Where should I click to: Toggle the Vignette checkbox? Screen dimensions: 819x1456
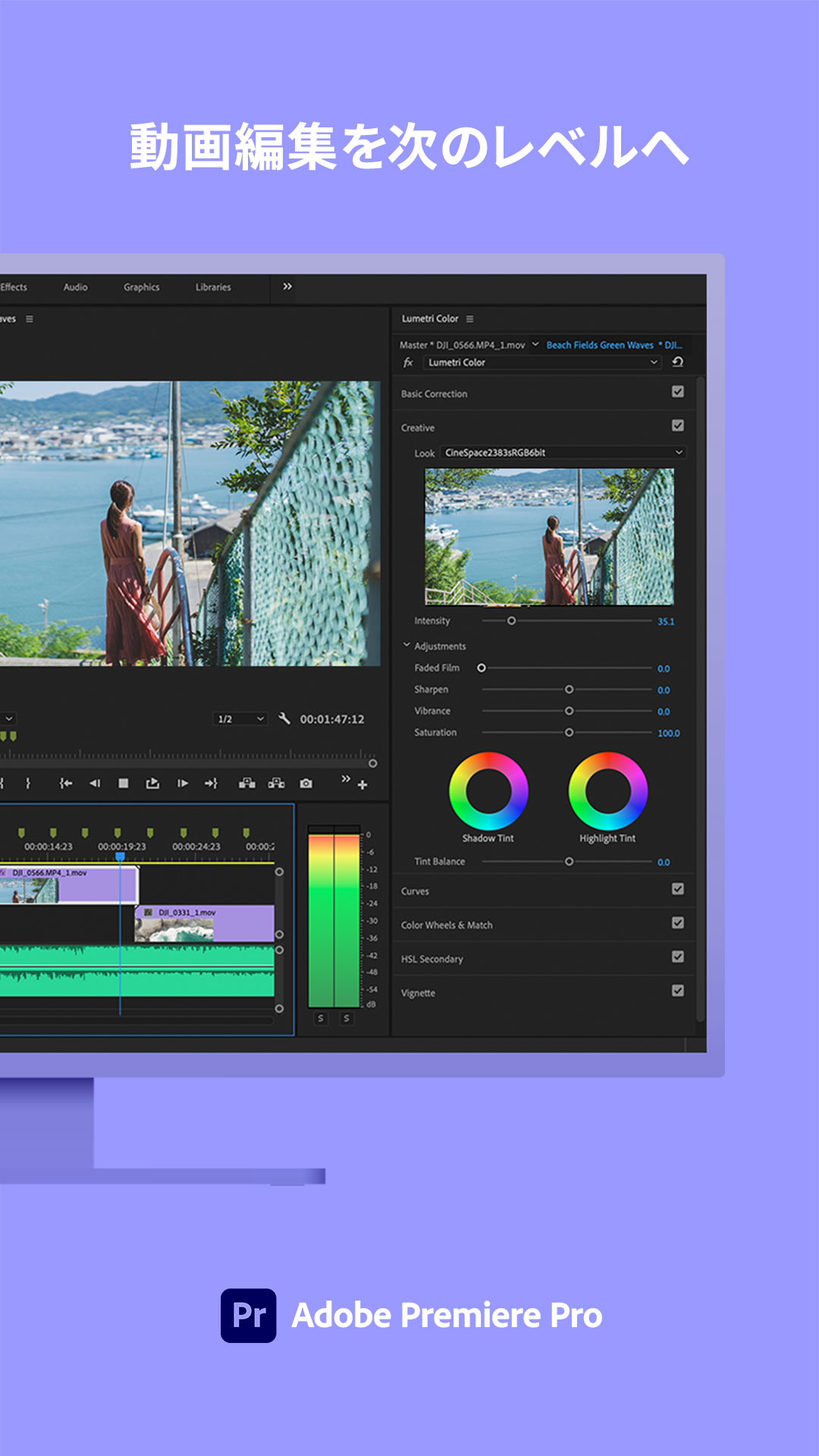(x=678, y=991)
